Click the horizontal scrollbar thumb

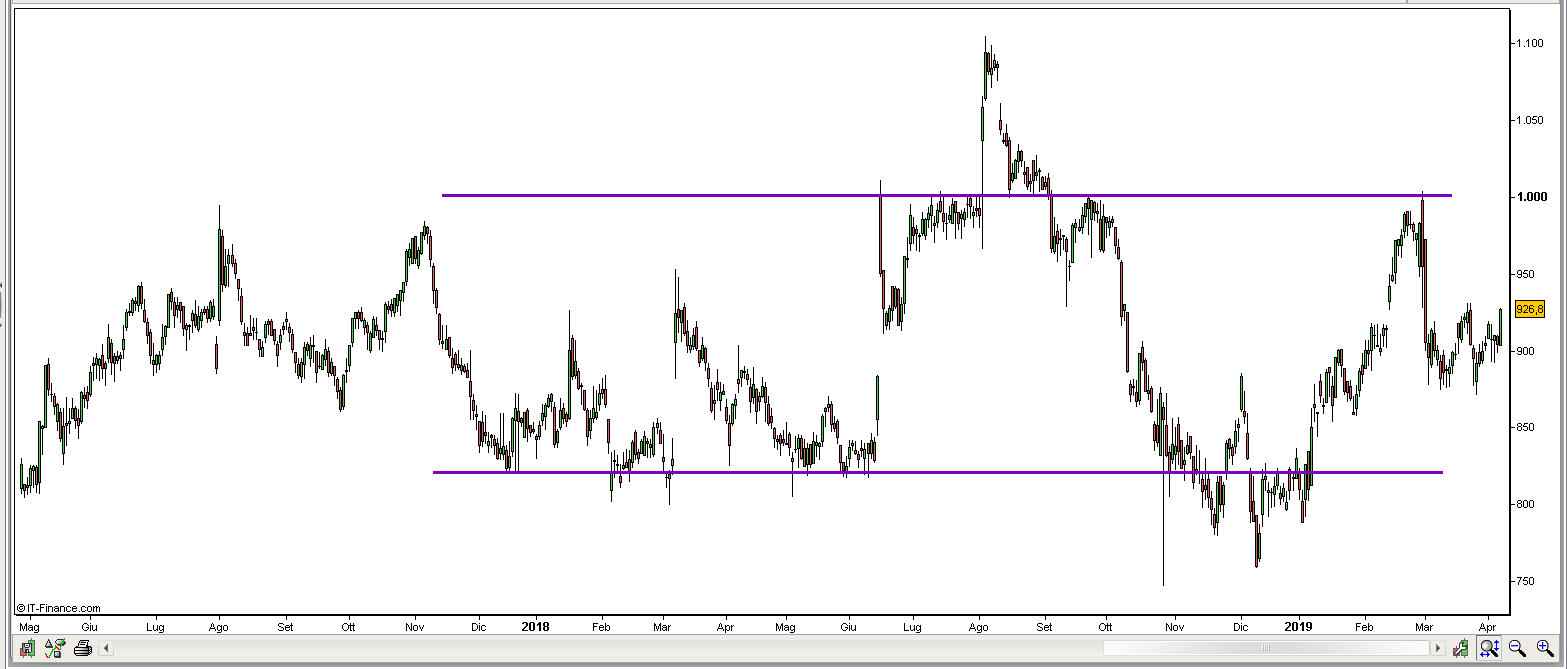tap(1266, 648)
